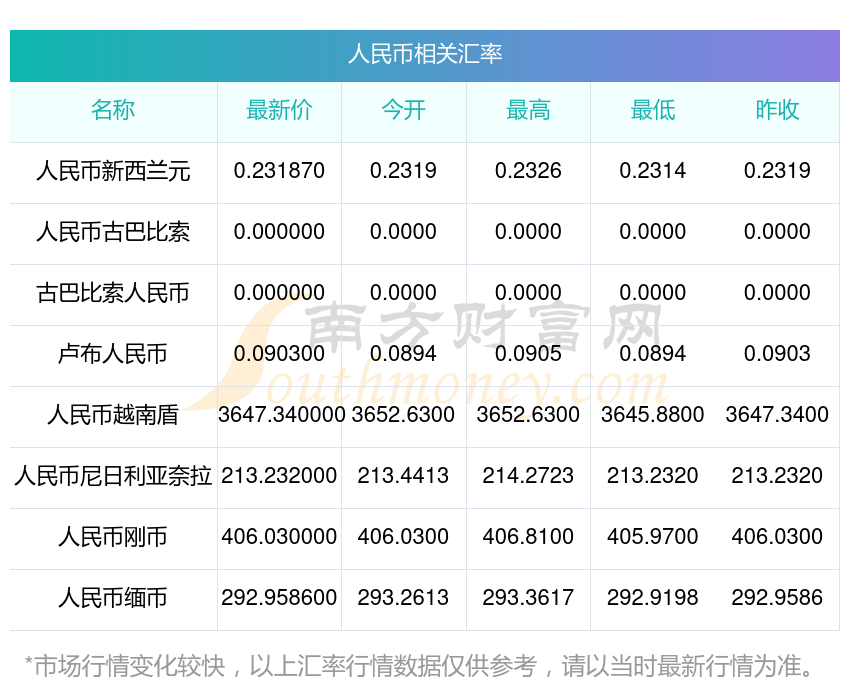Select the 人民币新西兰元 row name

[113, 171]
